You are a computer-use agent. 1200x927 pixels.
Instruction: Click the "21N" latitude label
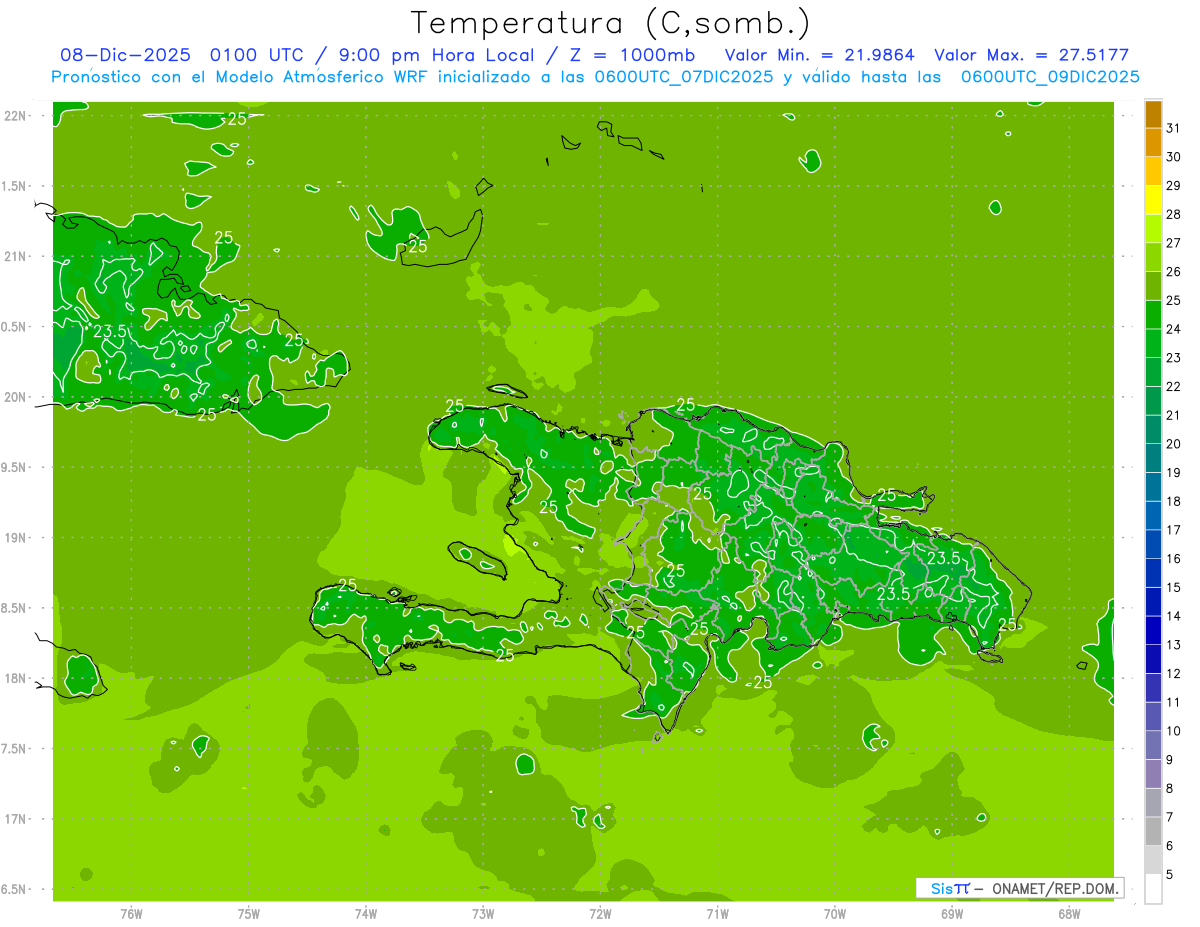(16, 256)
